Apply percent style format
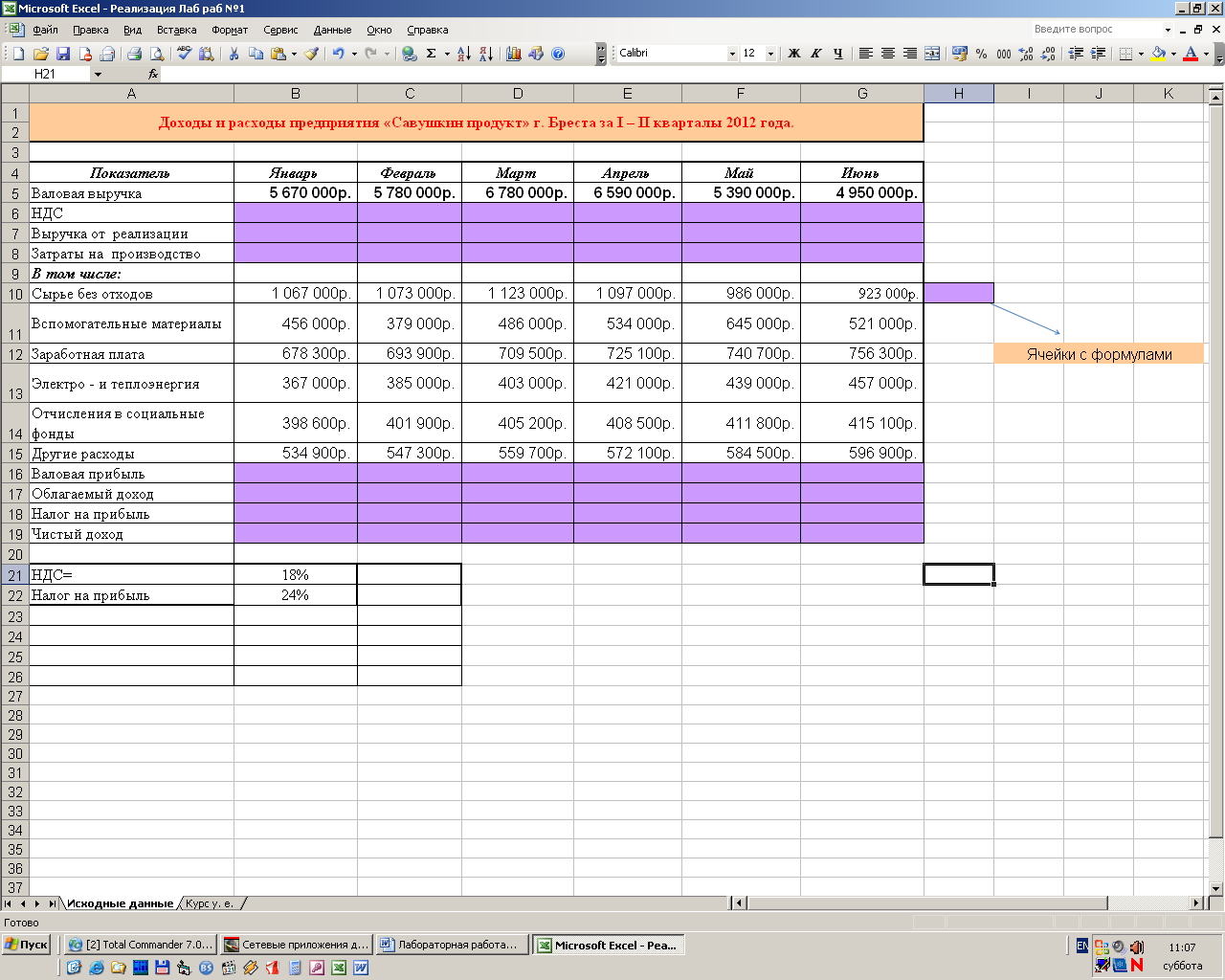Image resolution: width=1225 pixels, height=980 pixels. point(982,54)
